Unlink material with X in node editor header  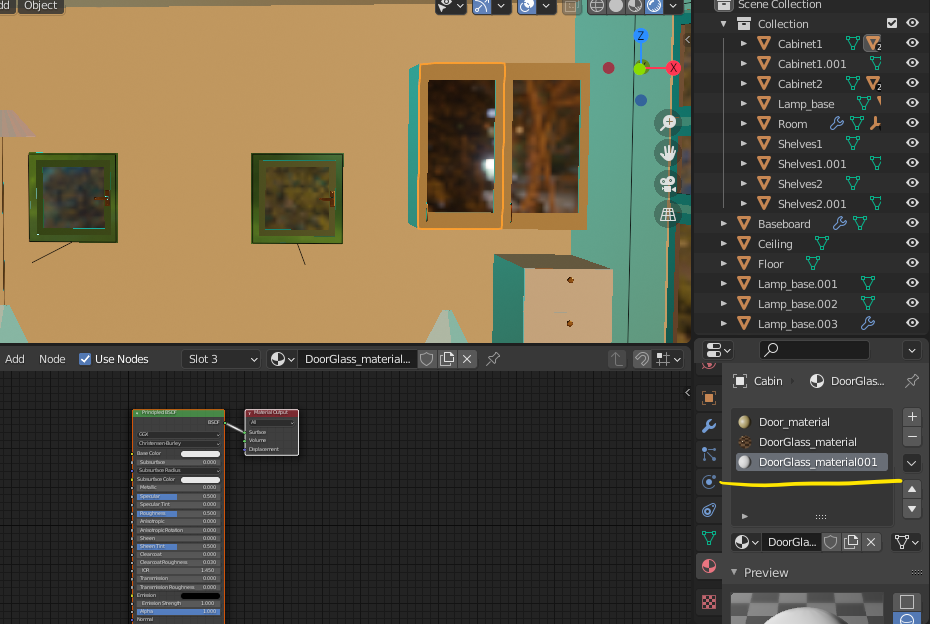467,359
